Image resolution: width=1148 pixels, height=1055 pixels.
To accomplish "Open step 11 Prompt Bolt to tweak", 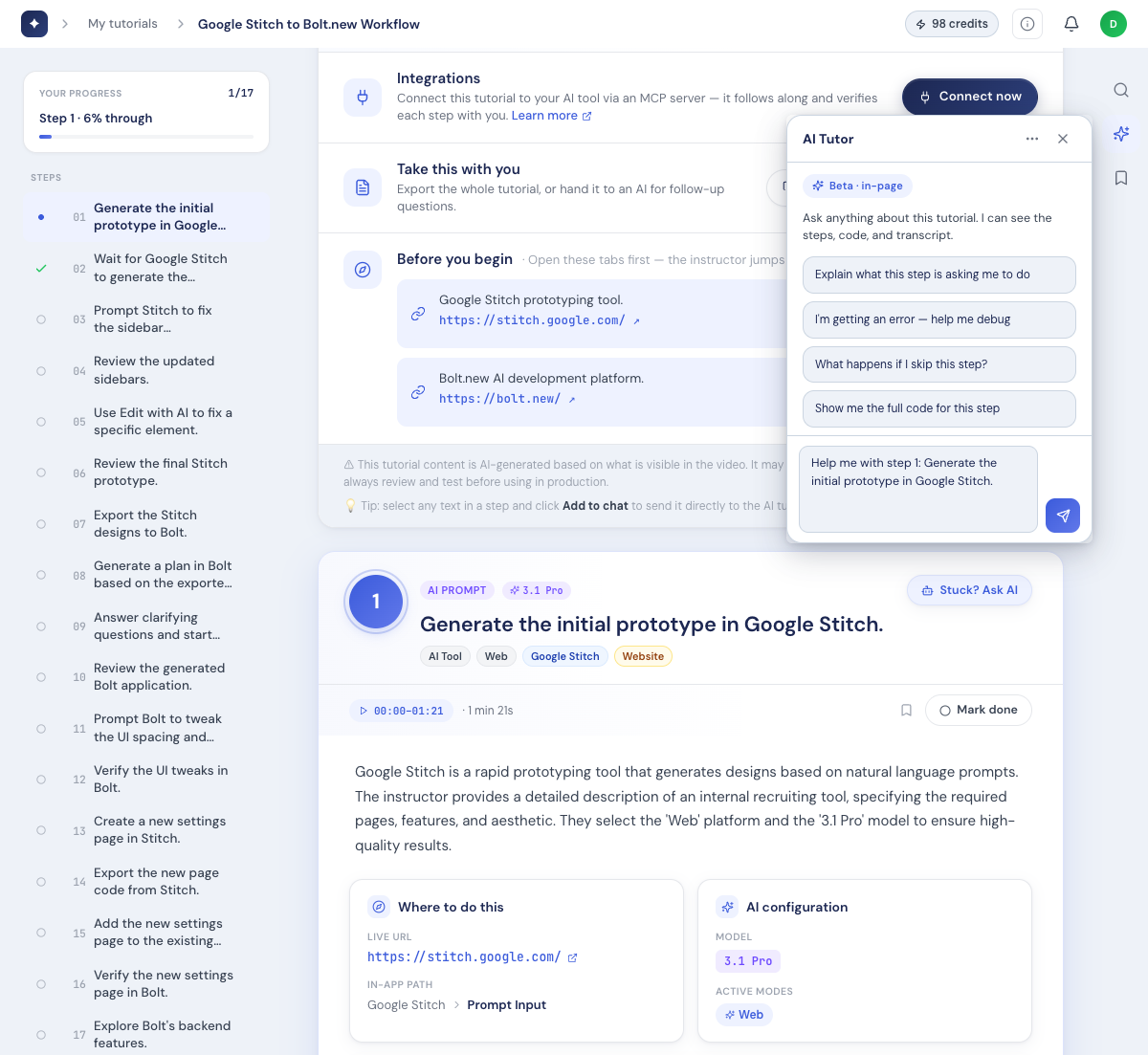I will [x=146, y=728].
